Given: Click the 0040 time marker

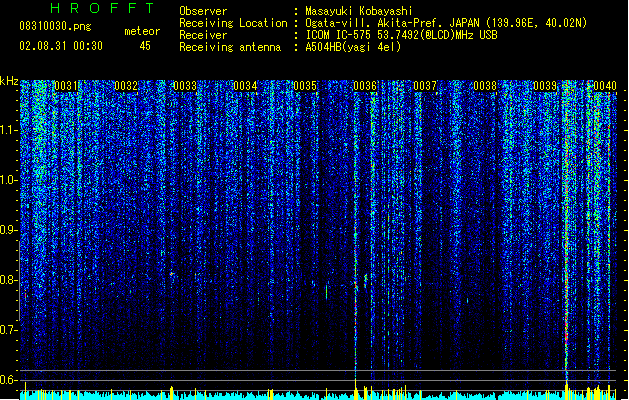Looking at the screenshot, I should (605, 86).
